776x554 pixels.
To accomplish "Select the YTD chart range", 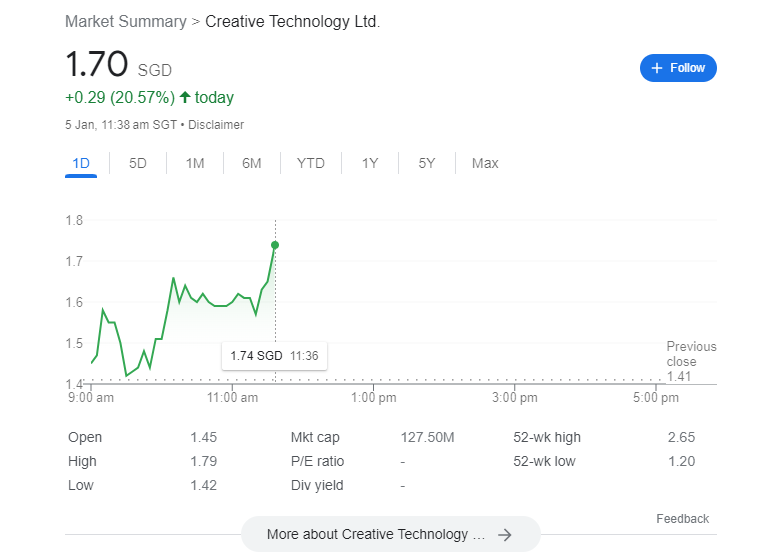I will coord(311,163).
